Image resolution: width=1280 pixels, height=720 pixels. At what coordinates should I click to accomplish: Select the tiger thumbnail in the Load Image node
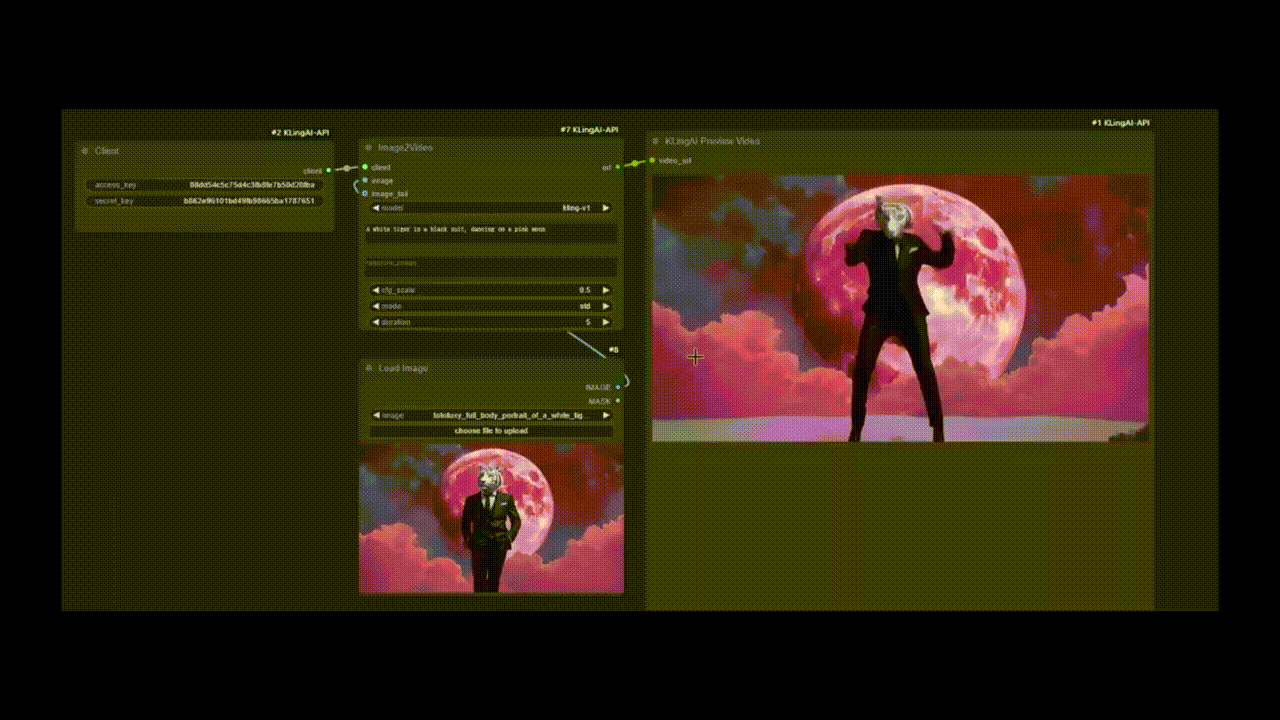(x=490, y=517)
